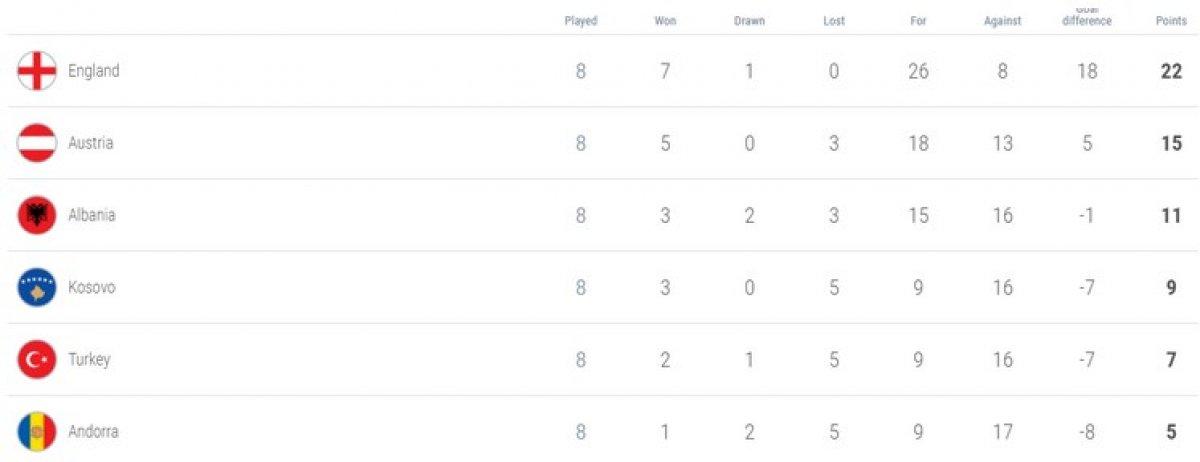Select the Albania team name
Screen dimensions: 1200x462
pyautogui.click(x=91, y=215)
